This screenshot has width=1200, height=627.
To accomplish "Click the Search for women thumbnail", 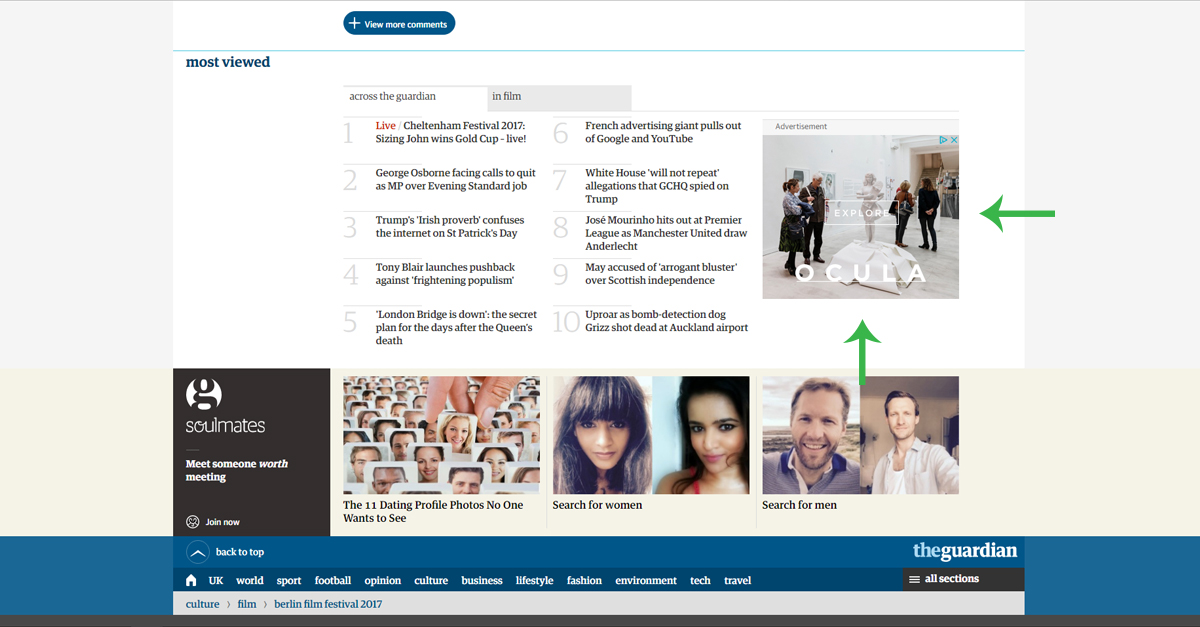I will coord(650,435).
